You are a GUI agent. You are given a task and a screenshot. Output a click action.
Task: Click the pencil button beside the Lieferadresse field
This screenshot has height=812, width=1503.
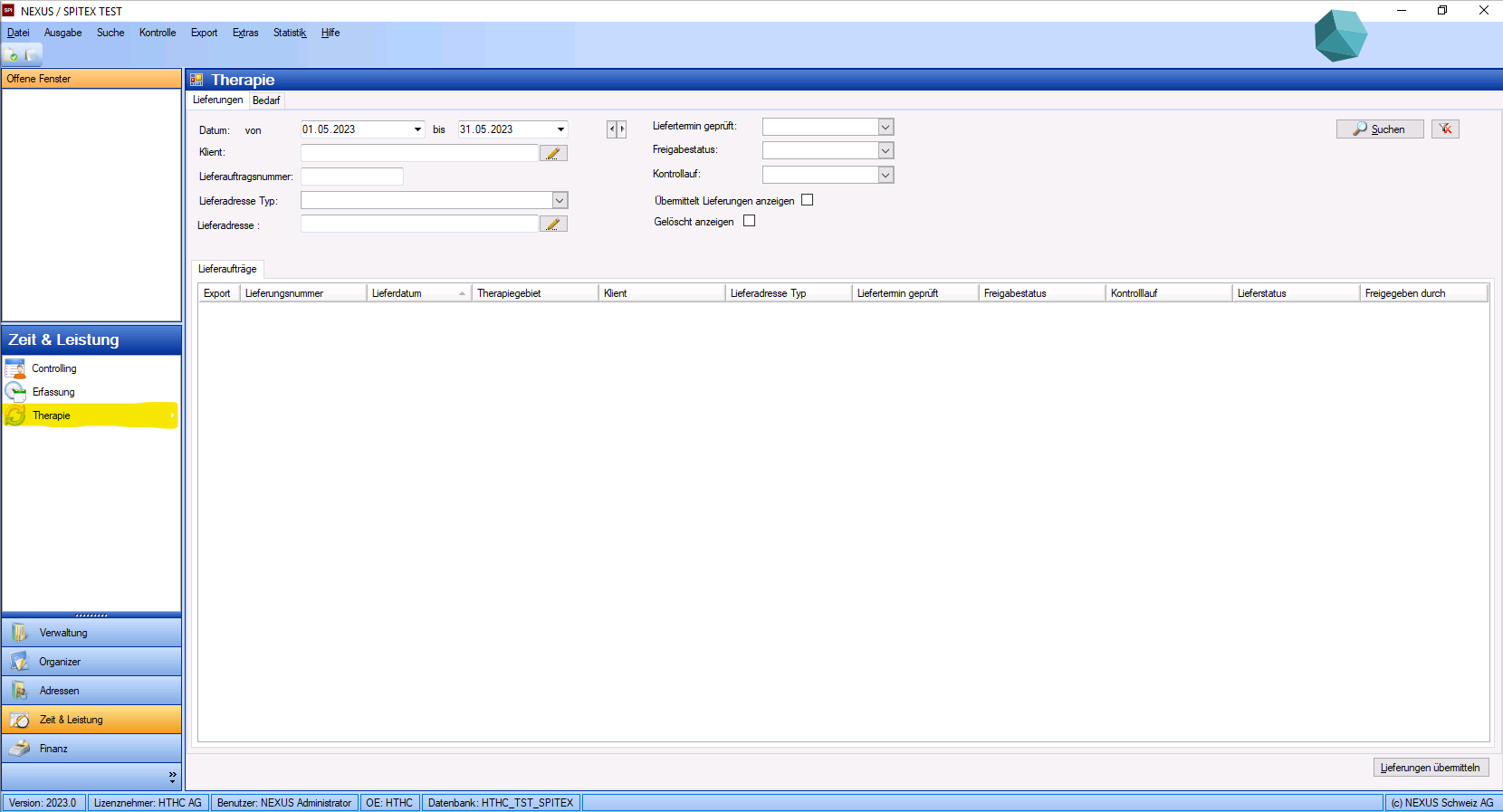click(x=553, y=224)
